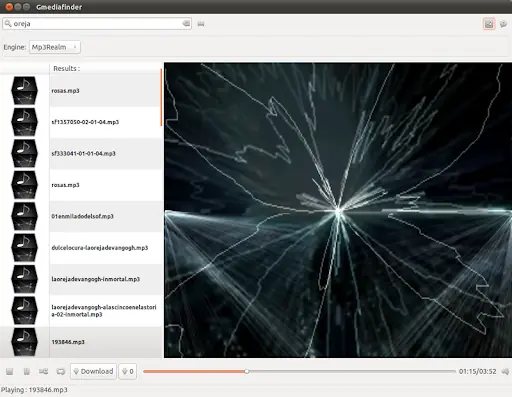Select 193846.mp3 in the results list
The width and height of the screenshot is (512, 397).
[105, 342]
